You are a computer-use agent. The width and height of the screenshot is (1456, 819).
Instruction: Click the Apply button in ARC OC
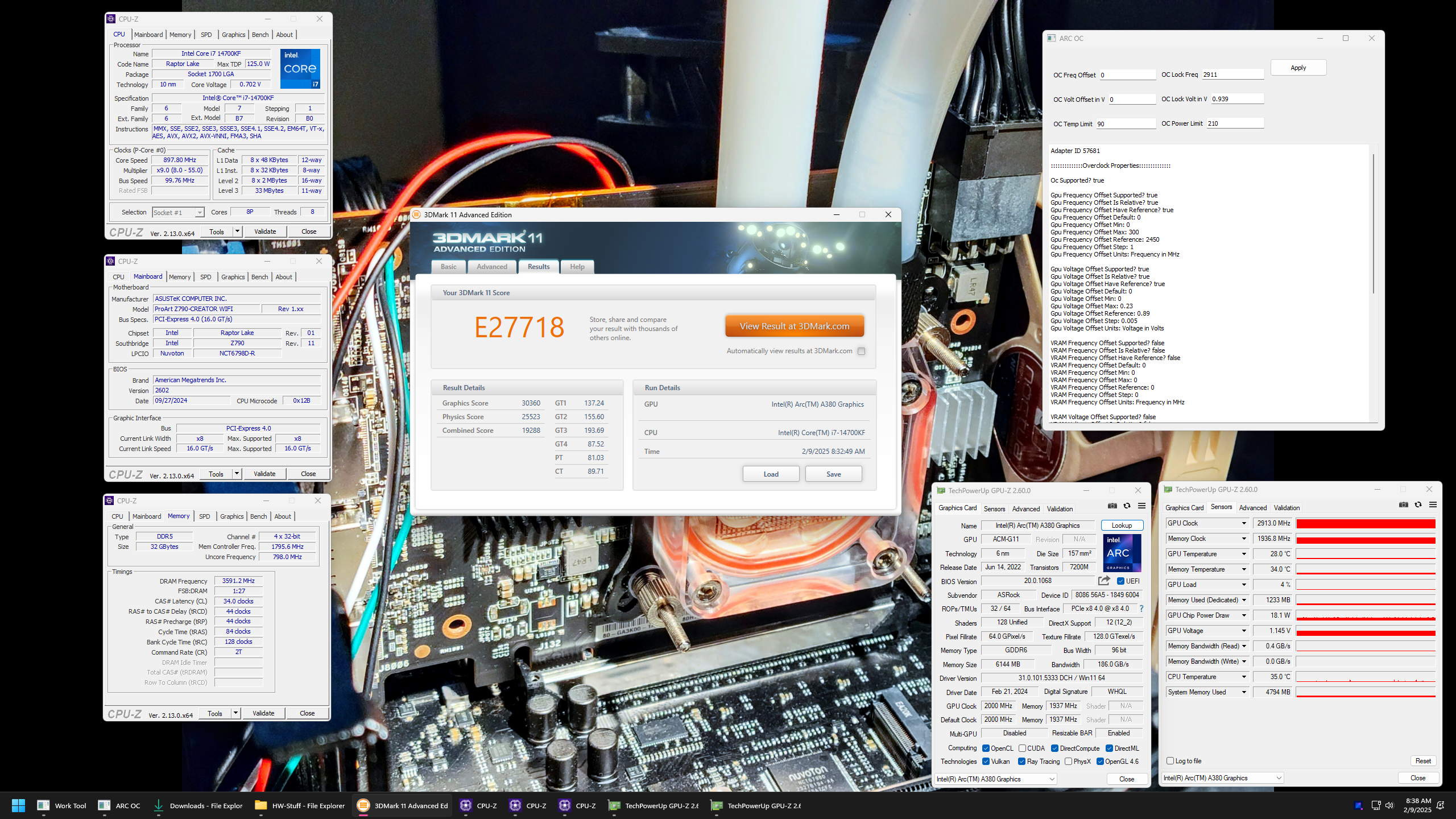(1298, 67)
